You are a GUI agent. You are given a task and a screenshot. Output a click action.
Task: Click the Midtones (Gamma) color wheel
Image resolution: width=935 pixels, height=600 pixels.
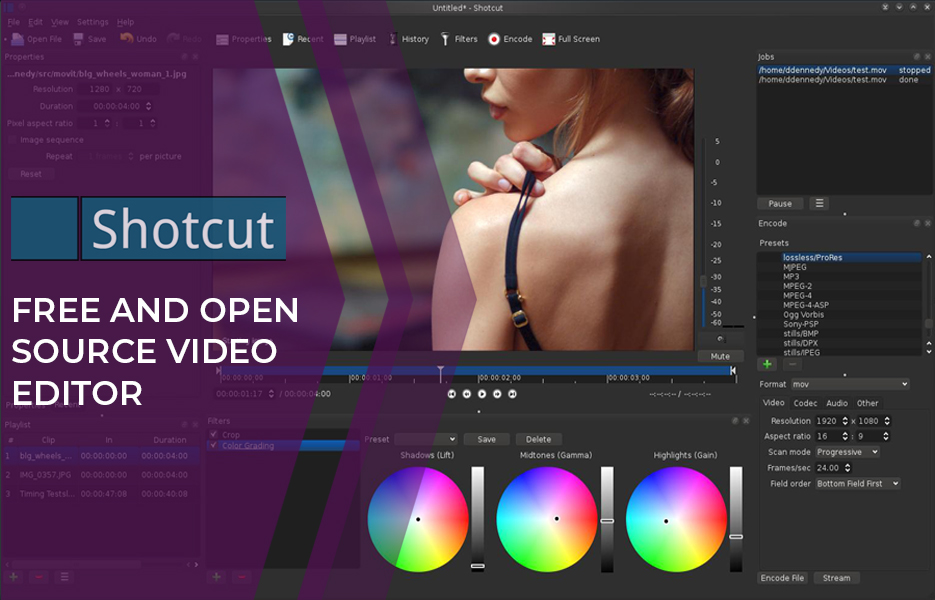coord(547,519)
